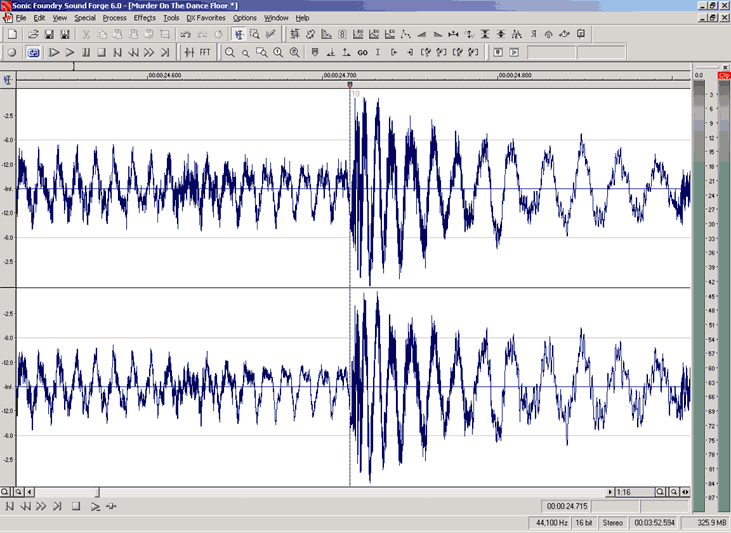Click Play All in transport toolbar
Screen dimensions: 731x533
[x=54, y=53]
